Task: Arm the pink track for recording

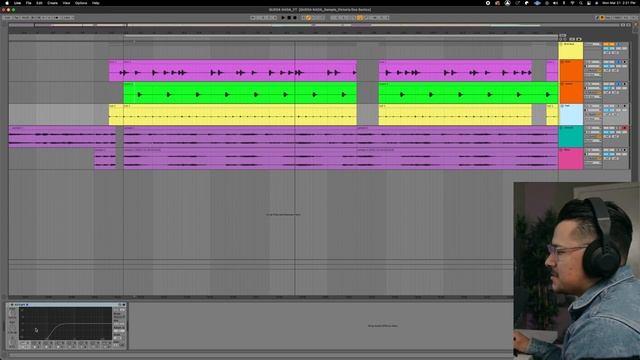Action: tap(624, 150)
